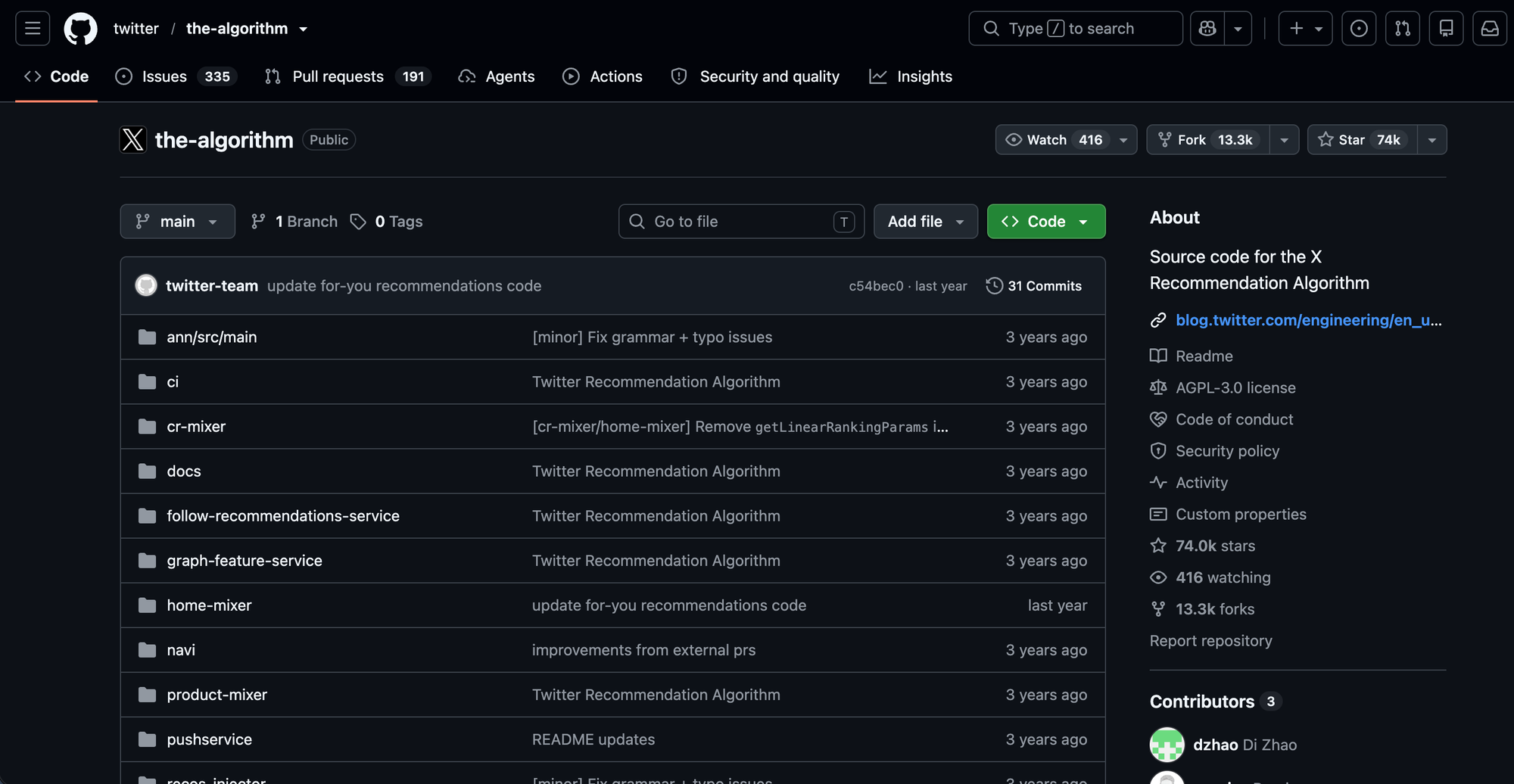
Task: Open the Insights tab
Action: click(x=911, y=76)
